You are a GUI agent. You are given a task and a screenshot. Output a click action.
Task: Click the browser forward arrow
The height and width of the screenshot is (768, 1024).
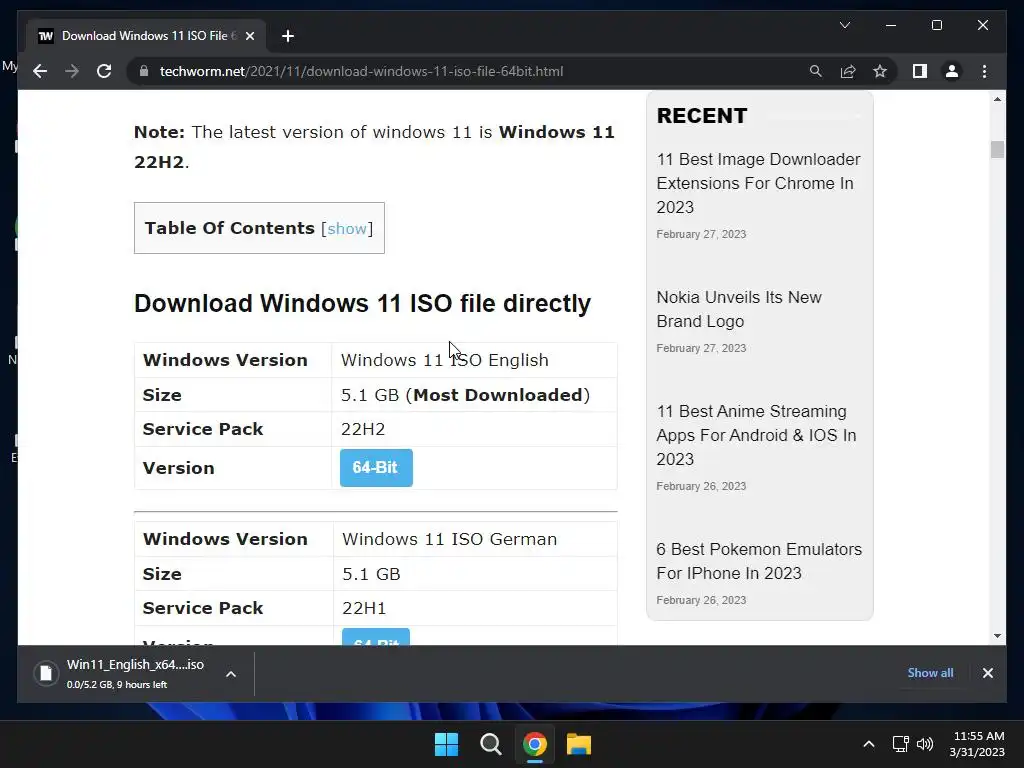(72, 71)
